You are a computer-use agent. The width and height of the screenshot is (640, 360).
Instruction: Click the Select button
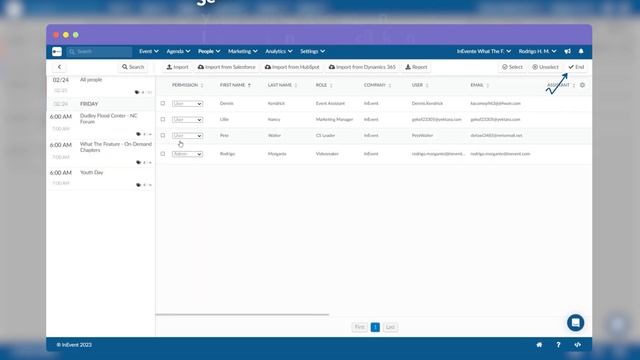point(512,67)
